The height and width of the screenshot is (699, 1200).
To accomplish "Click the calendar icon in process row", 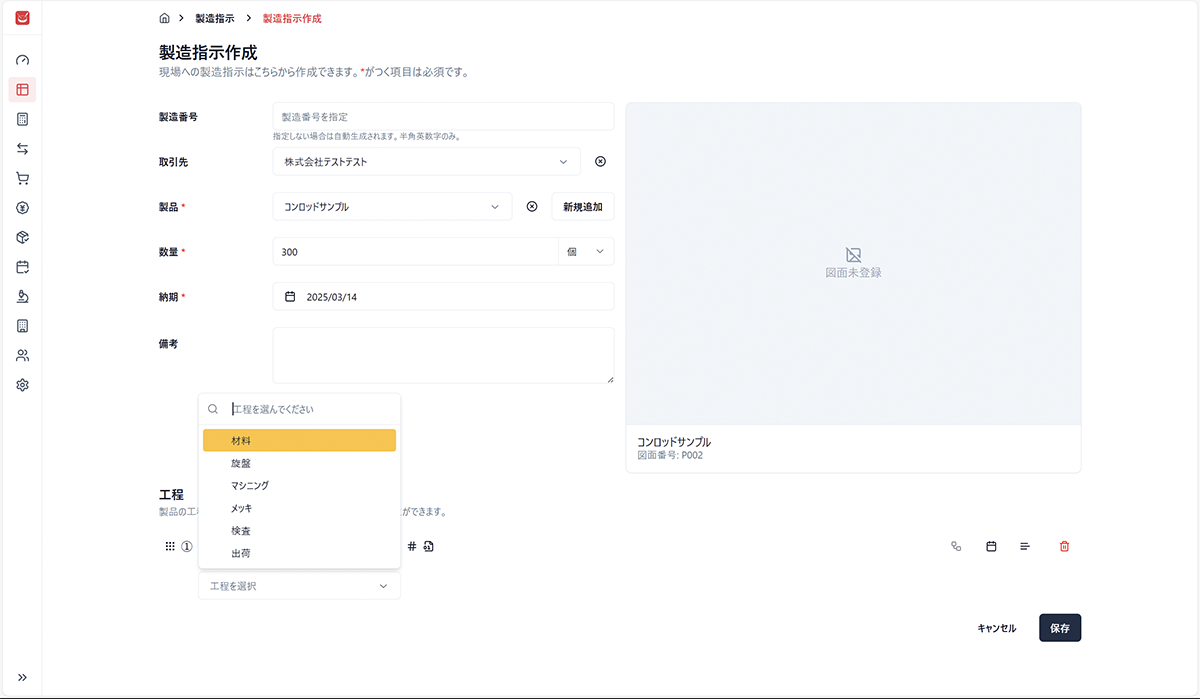I will 991,546.
